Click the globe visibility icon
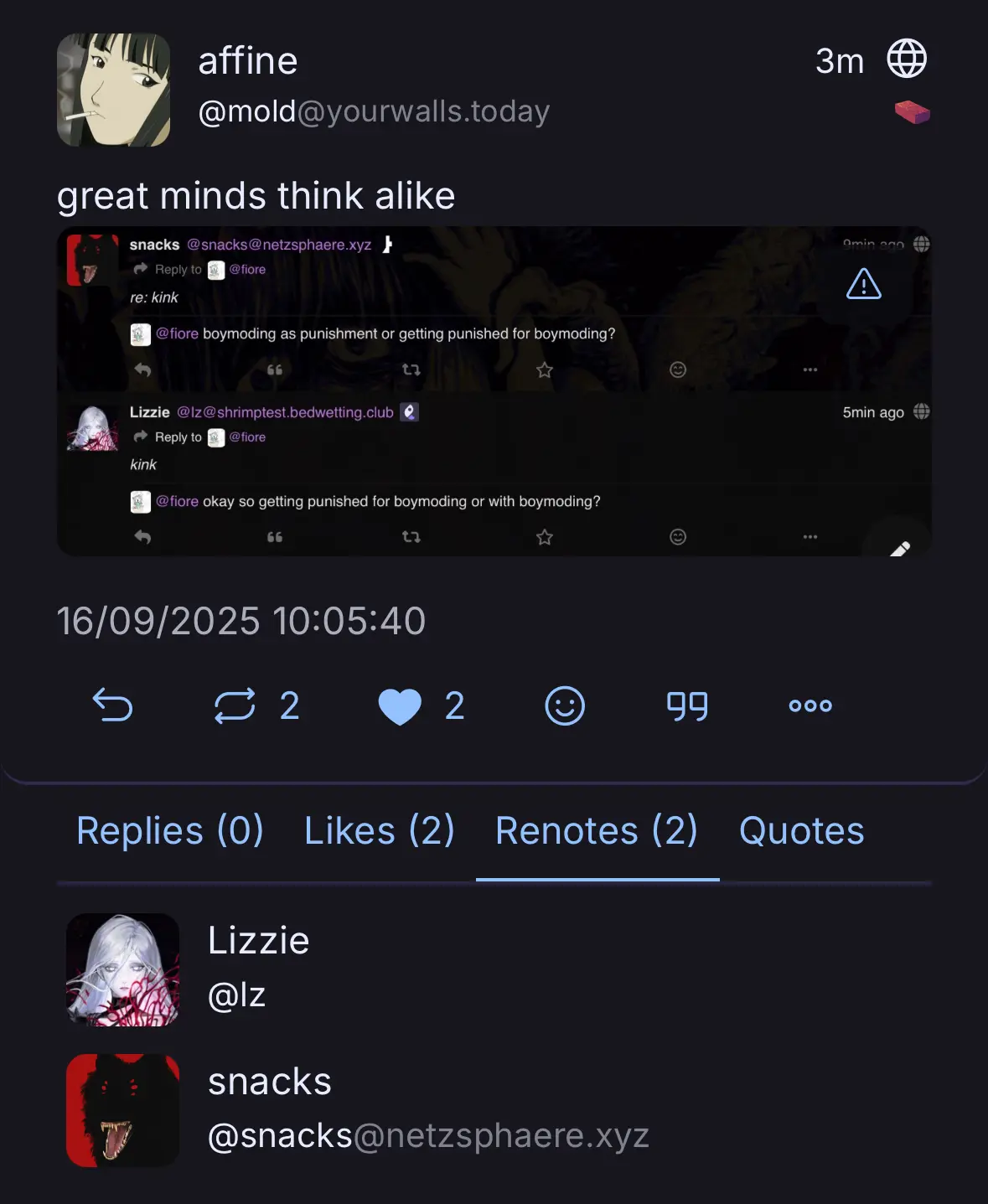This screenshot has width=988, height=1204. [x=907, y=59]
